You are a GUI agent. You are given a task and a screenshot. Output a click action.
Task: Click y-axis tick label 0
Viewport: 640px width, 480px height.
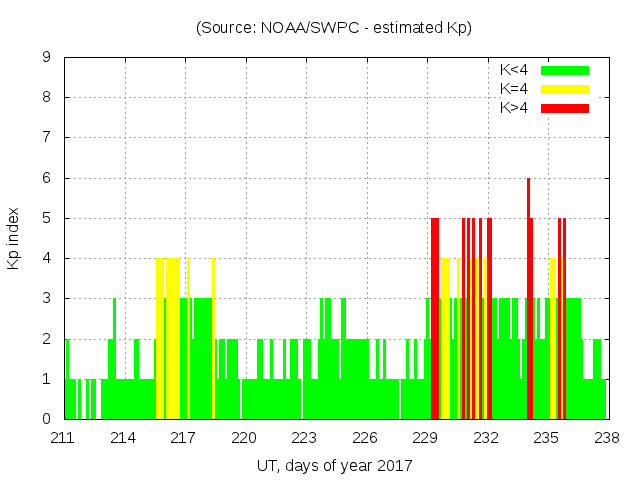[46, 419]
